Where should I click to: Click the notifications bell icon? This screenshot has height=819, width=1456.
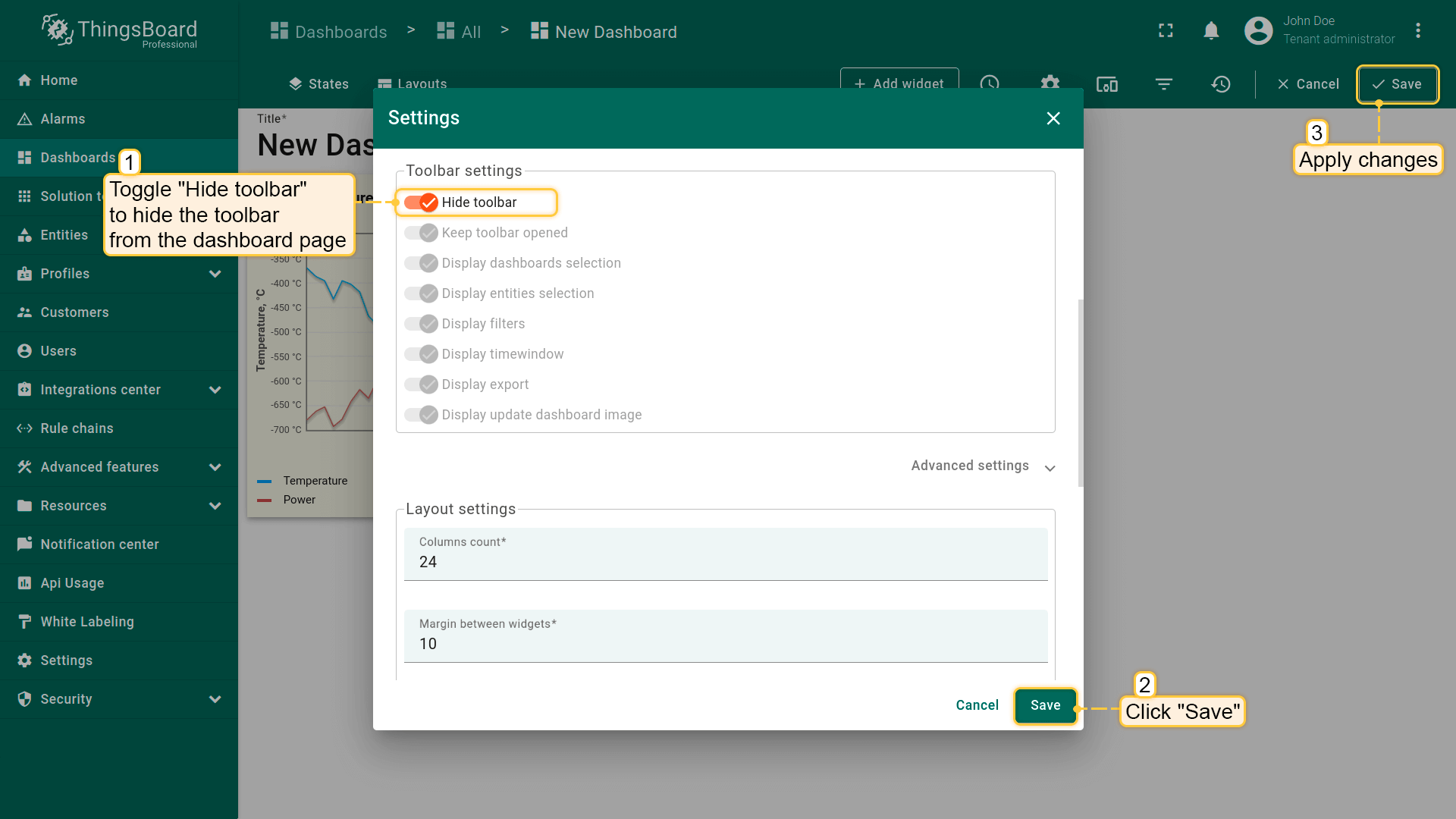[x=1211, y=31]
